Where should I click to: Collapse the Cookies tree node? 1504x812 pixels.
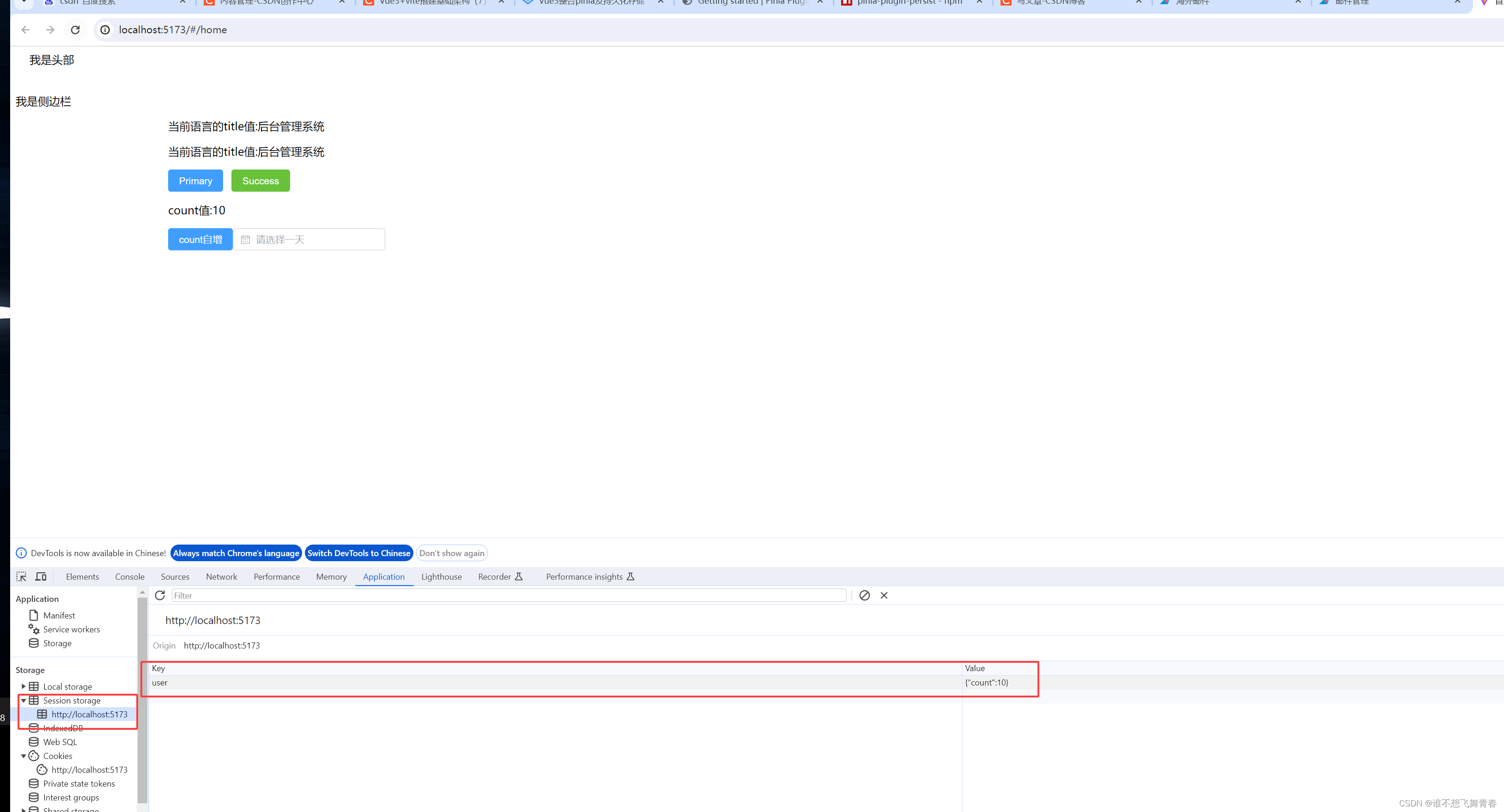coord(24,756)
